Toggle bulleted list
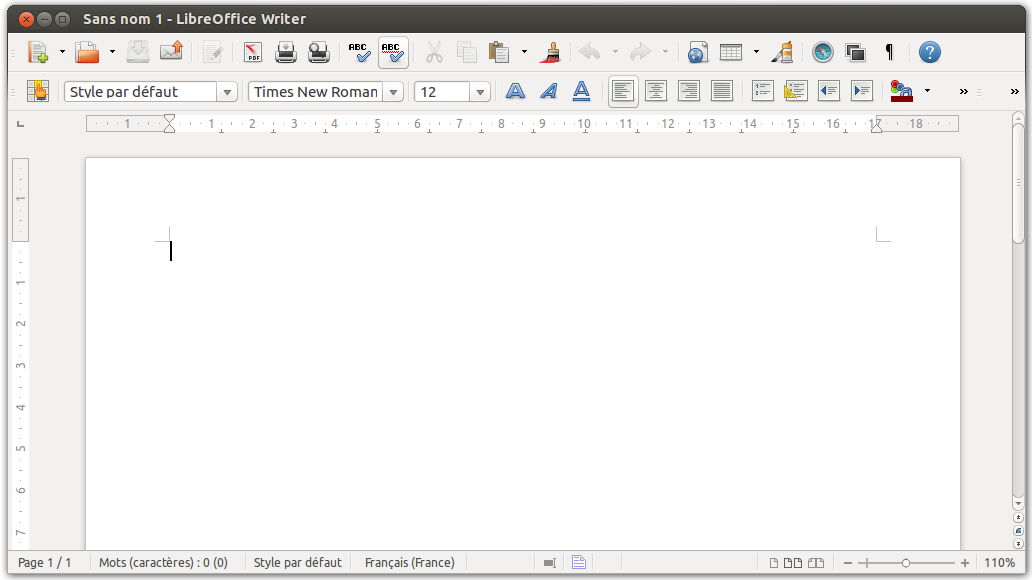This screenshot has width=1032, height=580. [x=795, y=91]
